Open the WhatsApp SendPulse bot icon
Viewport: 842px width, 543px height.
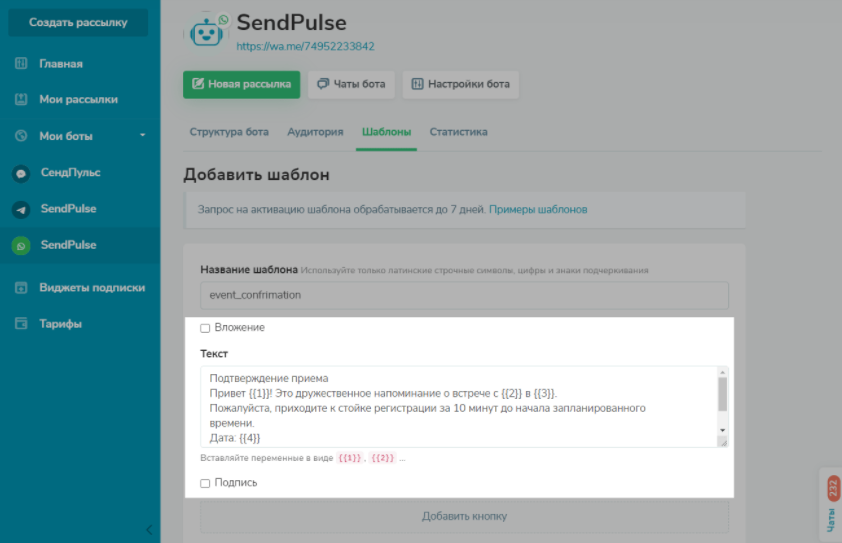[x=20, y=245]
